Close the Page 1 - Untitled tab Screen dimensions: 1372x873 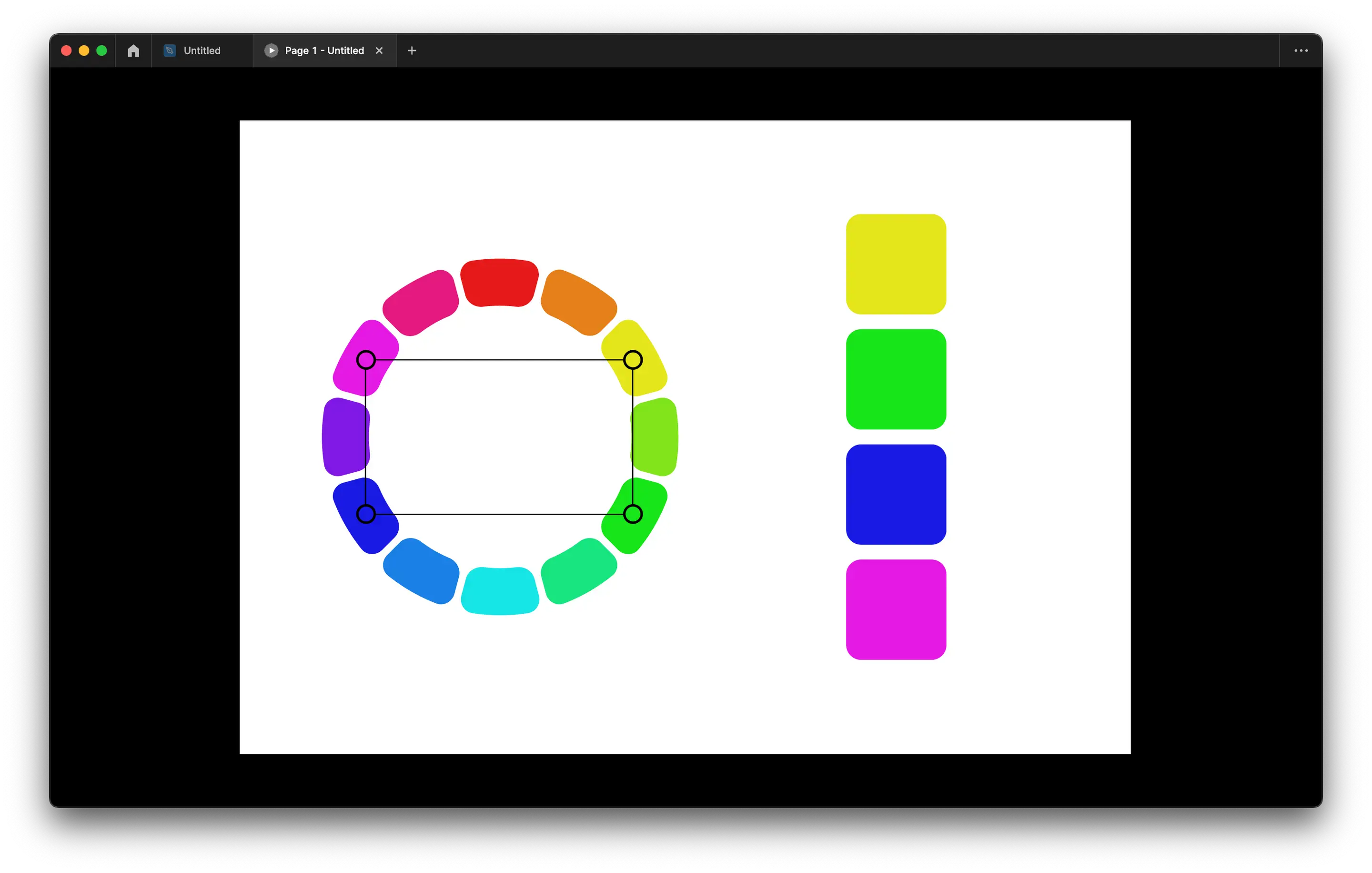pos(379,51)
